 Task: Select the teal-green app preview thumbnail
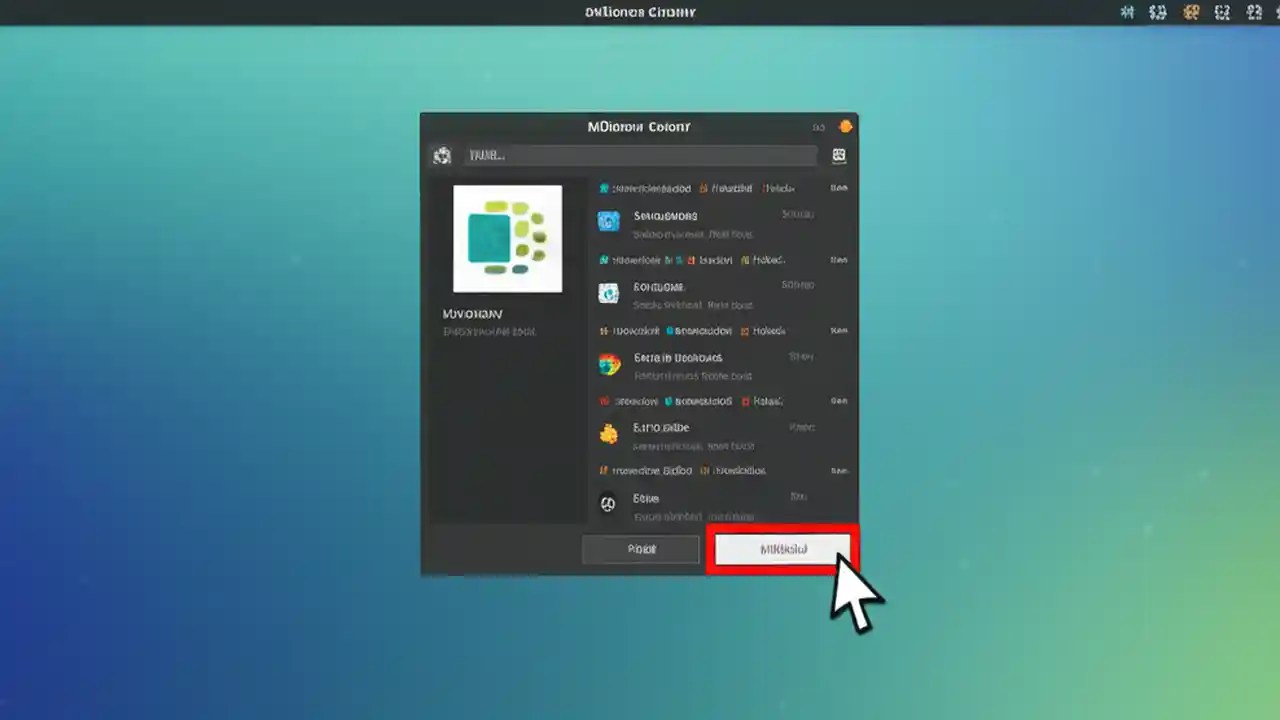point(507,238)
